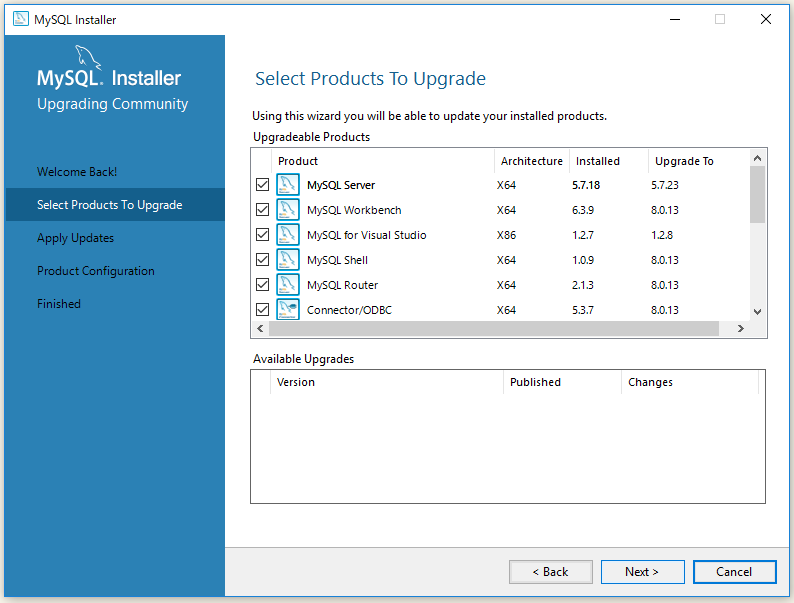
Task: Click the vertical scrollbar thumb
Action: (758, 194)
